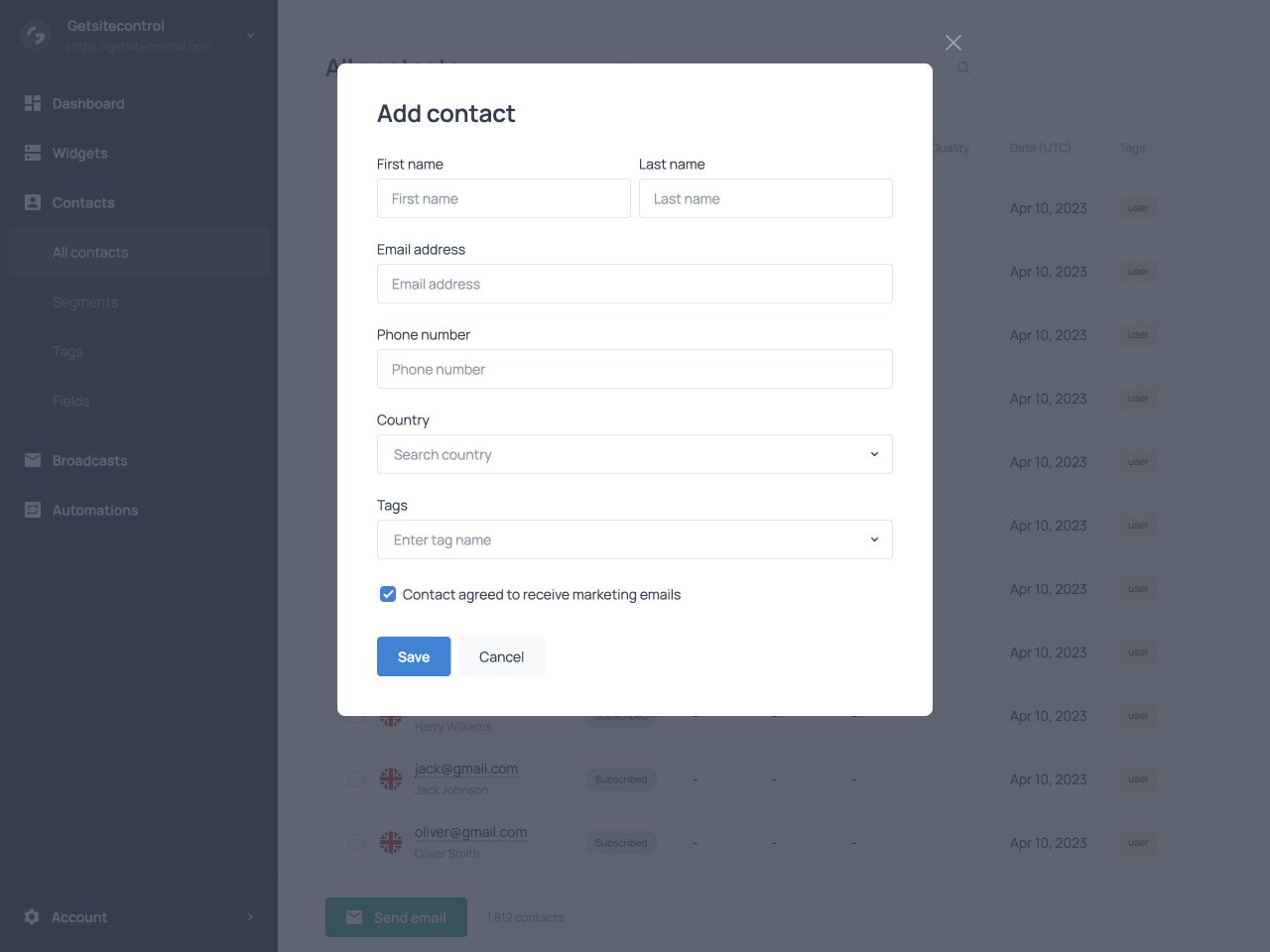Uncheck the marketing emails consent checkbox

point(388,594)
